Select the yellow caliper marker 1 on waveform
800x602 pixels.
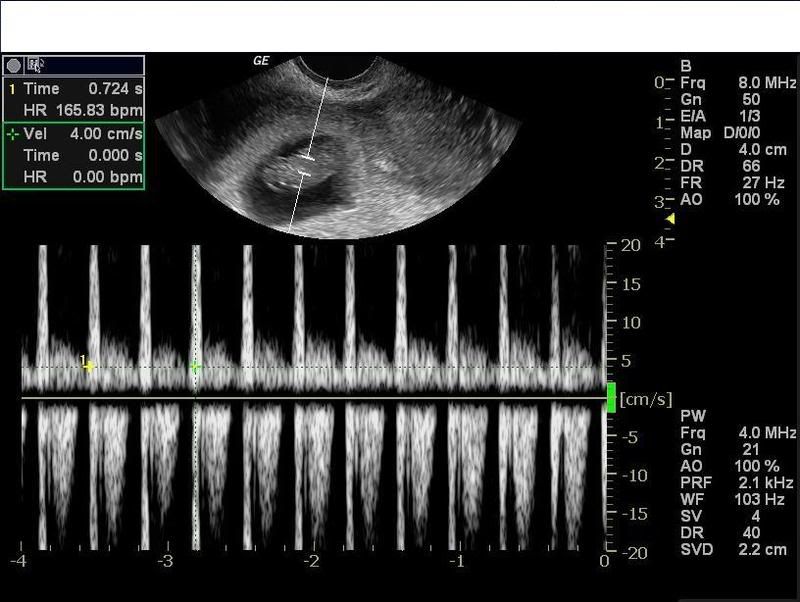pos(89,367)
